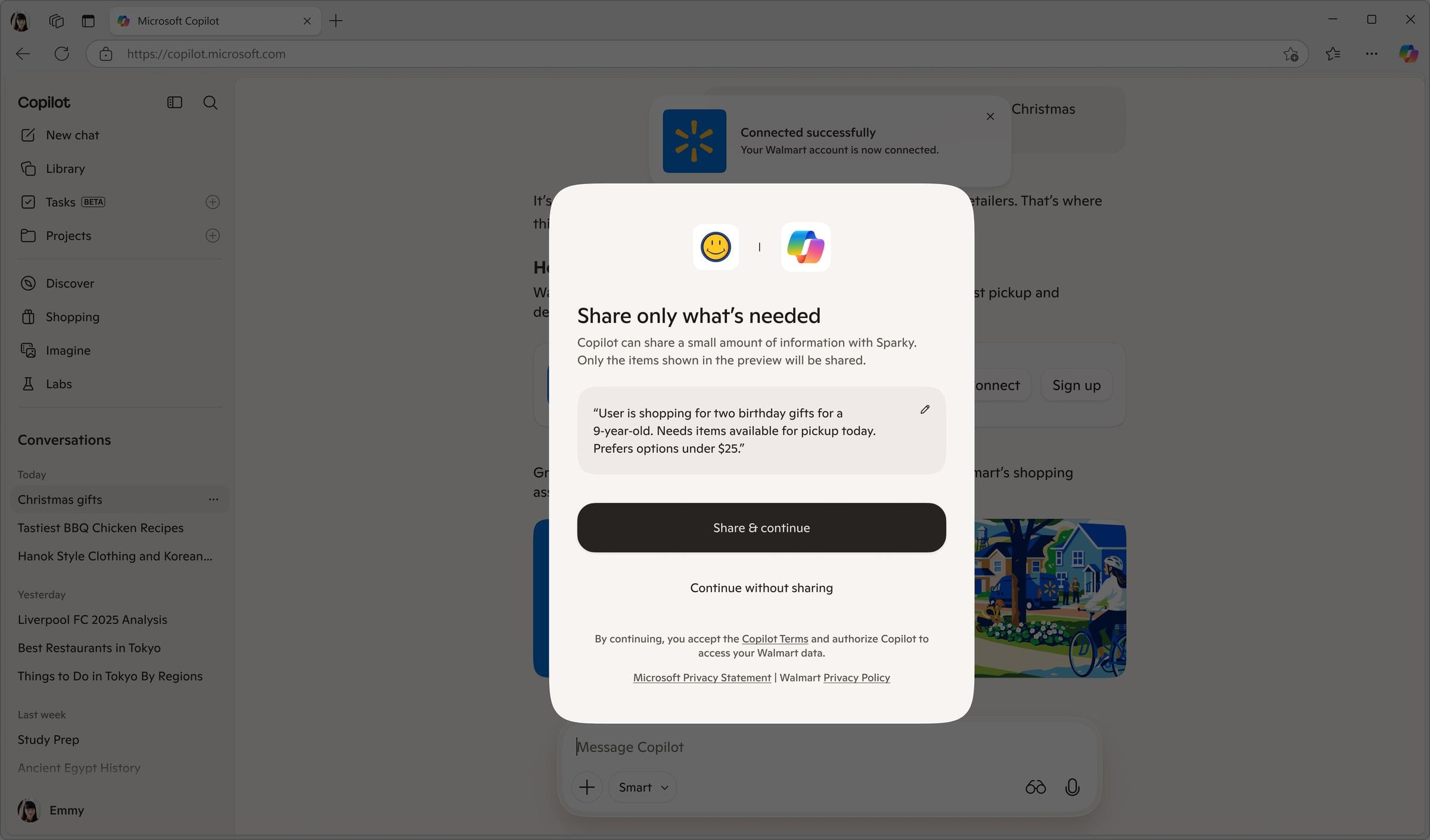
Task: Open Hanok Style Clothing conversation
Action: (x=115, y=556)
